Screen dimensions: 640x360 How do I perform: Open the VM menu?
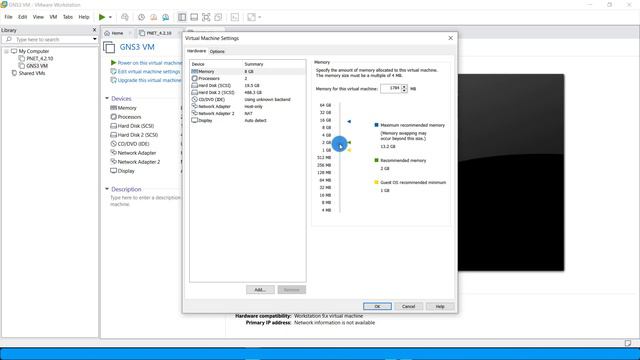point(53,17)
